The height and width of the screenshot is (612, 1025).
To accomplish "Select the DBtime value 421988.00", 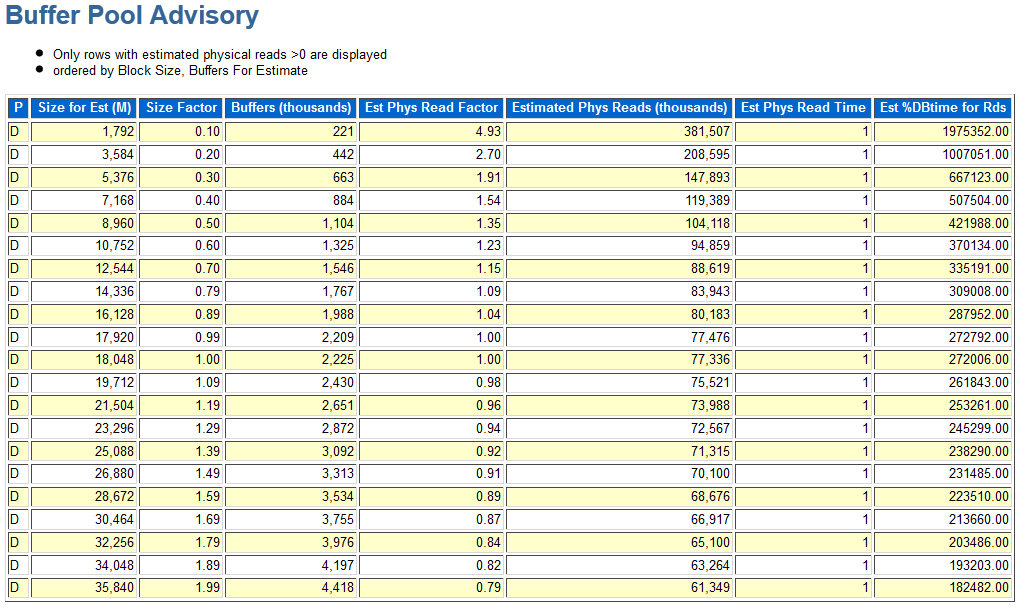I will pyautogui.click(x=943, y=223).
